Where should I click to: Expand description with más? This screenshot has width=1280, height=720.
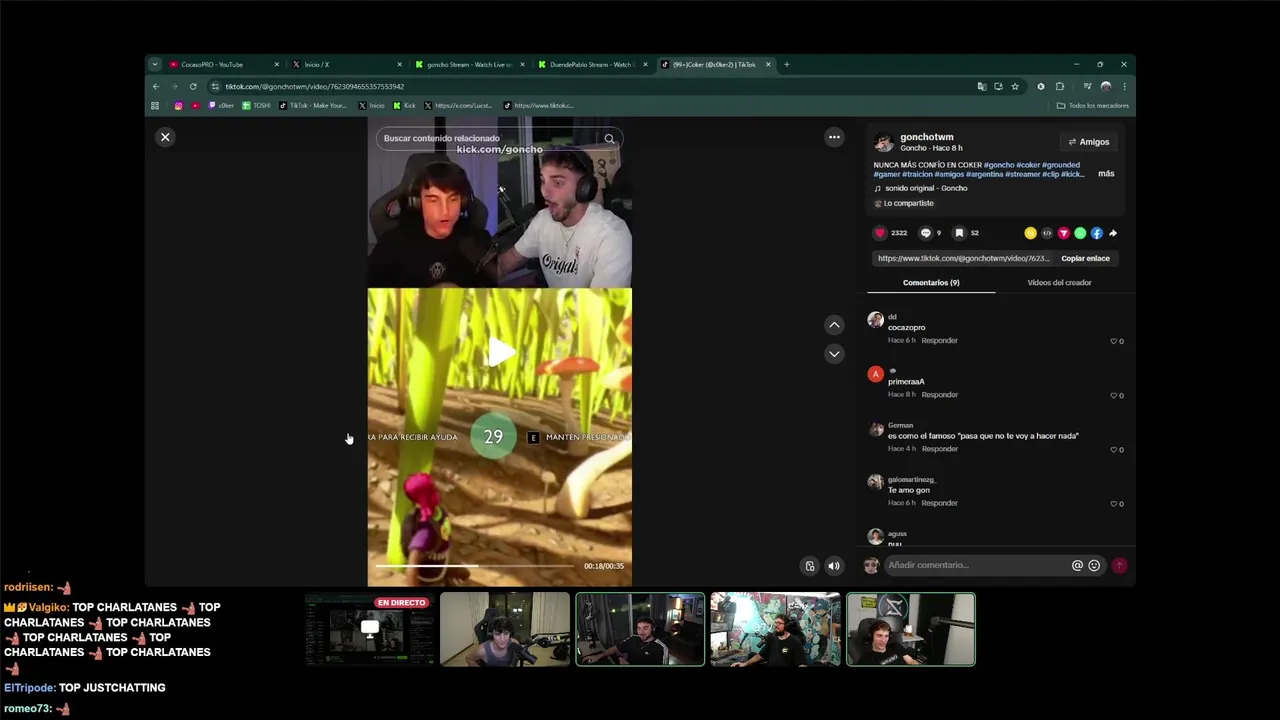pos(1106,174)
